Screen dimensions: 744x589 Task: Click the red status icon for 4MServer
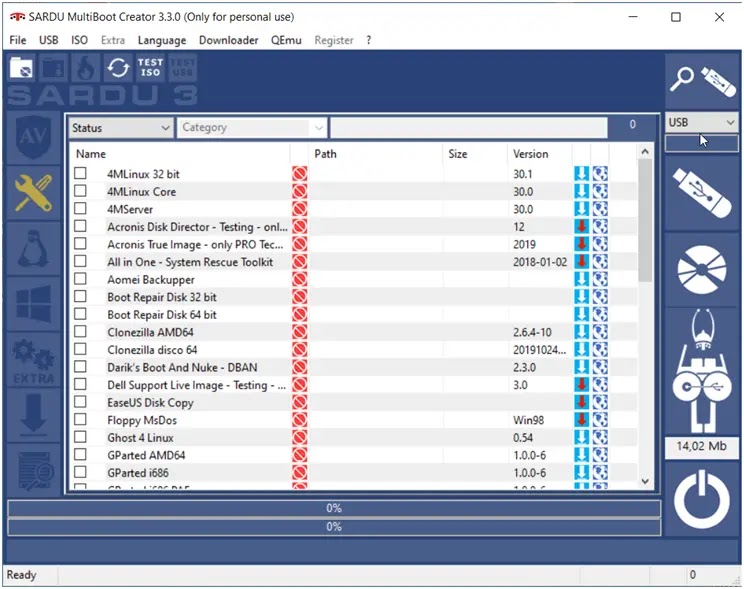pos(299,209)
